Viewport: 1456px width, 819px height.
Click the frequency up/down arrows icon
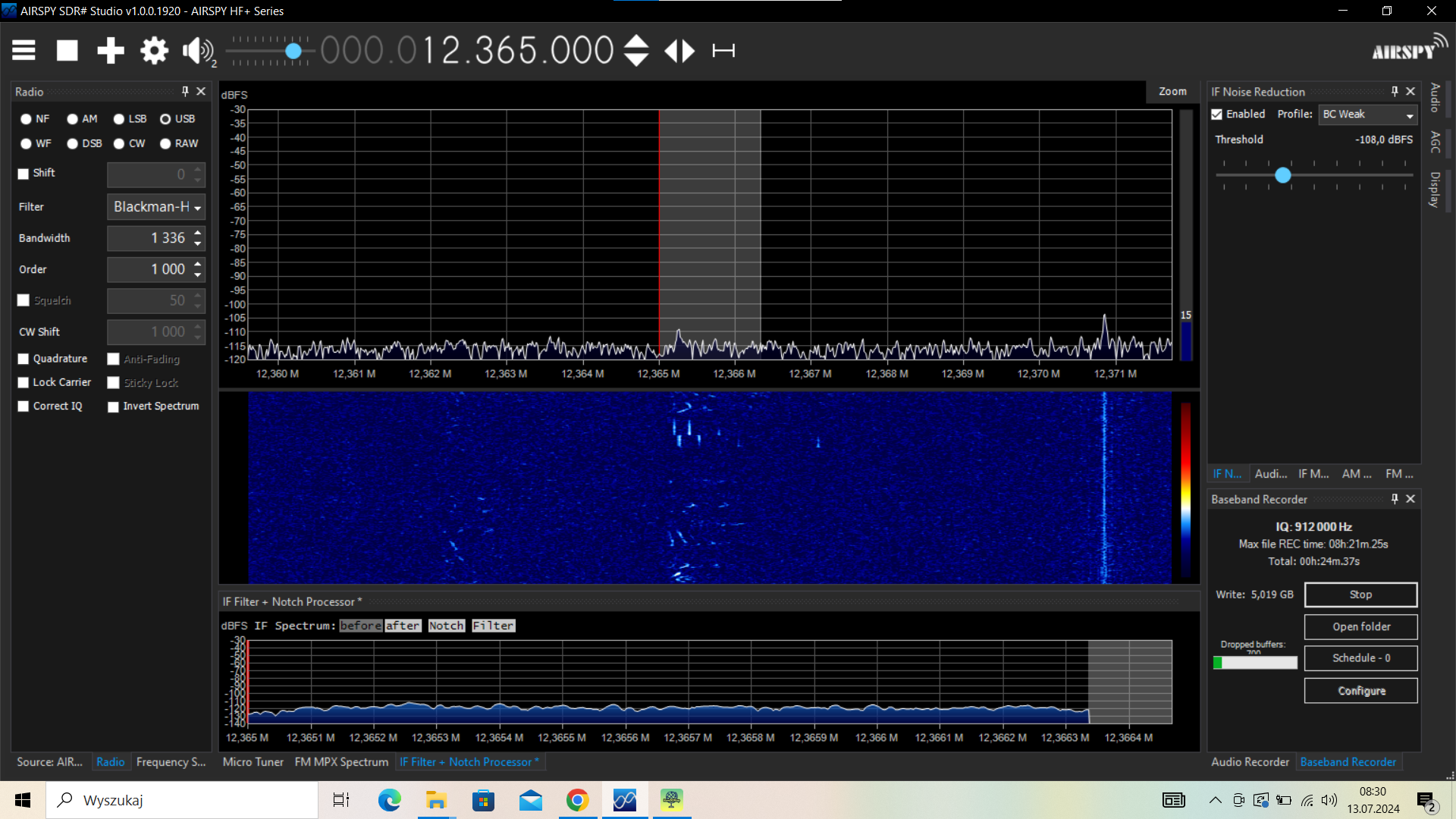pos(636,51)
